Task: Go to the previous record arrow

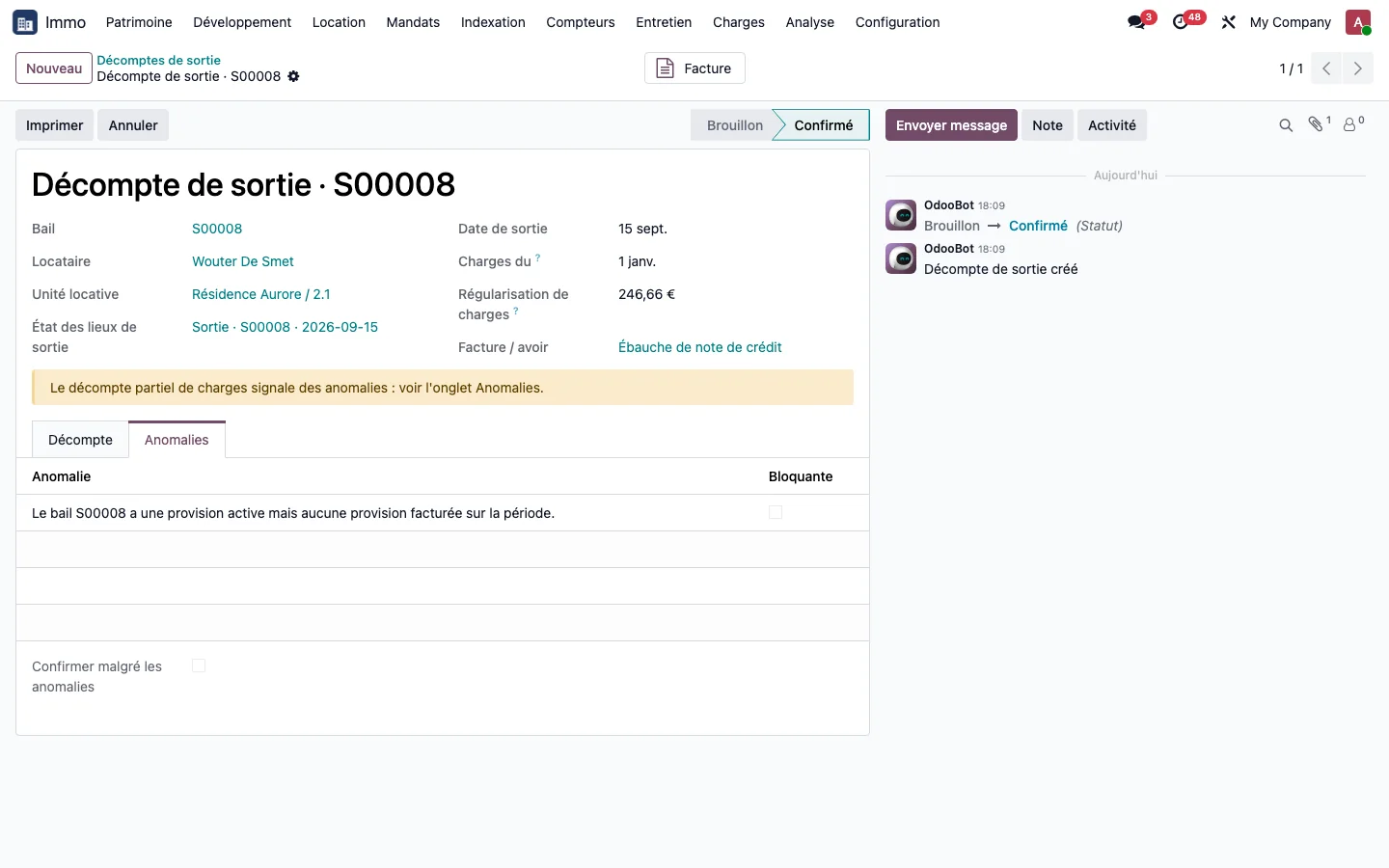Action: click(x=1326, y=68)
